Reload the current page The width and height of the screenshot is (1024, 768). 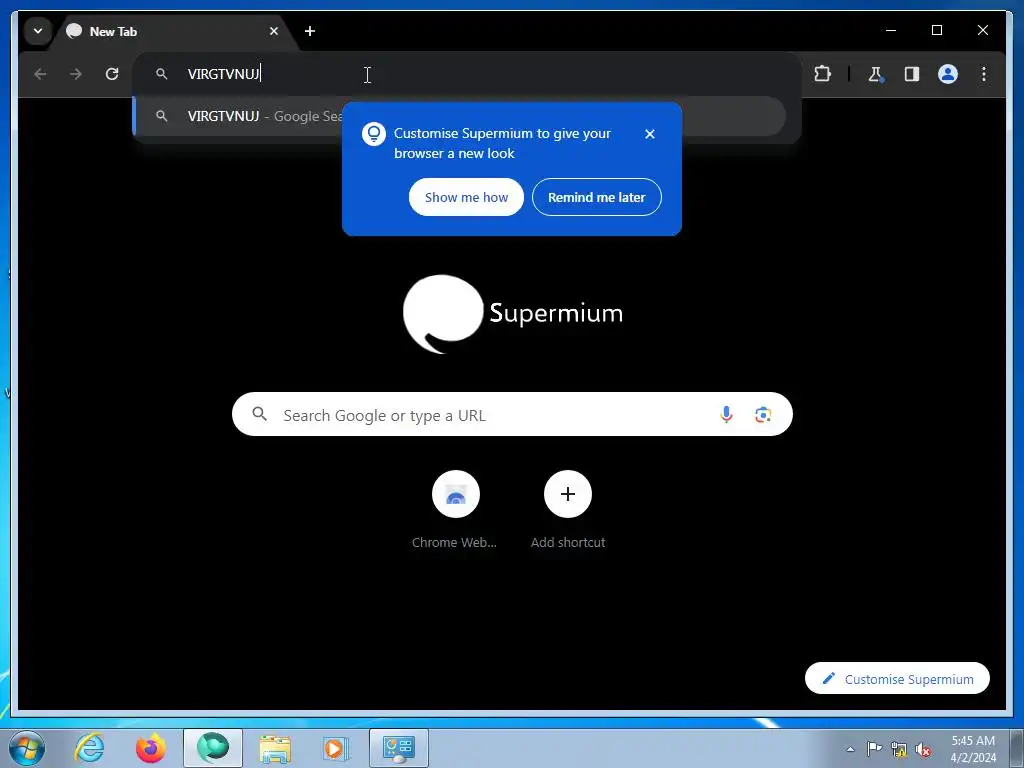click(x=112, y=74)
